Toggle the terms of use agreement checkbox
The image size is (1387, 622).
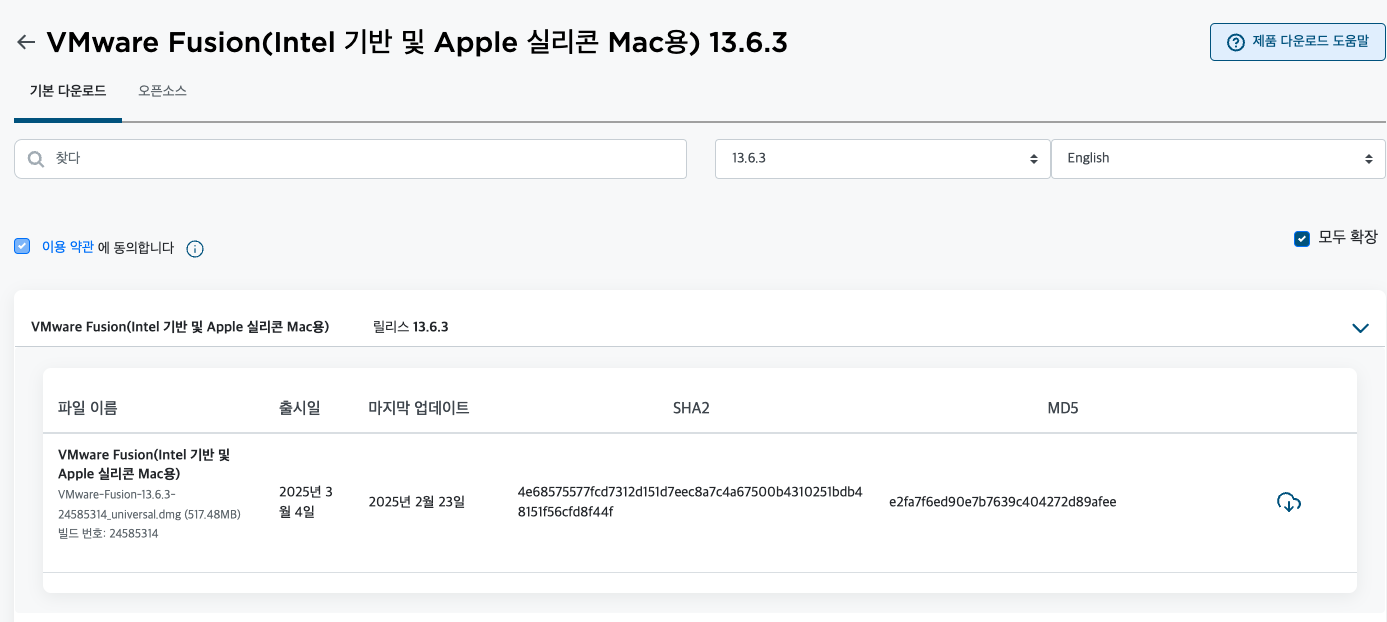coord(22,246)
